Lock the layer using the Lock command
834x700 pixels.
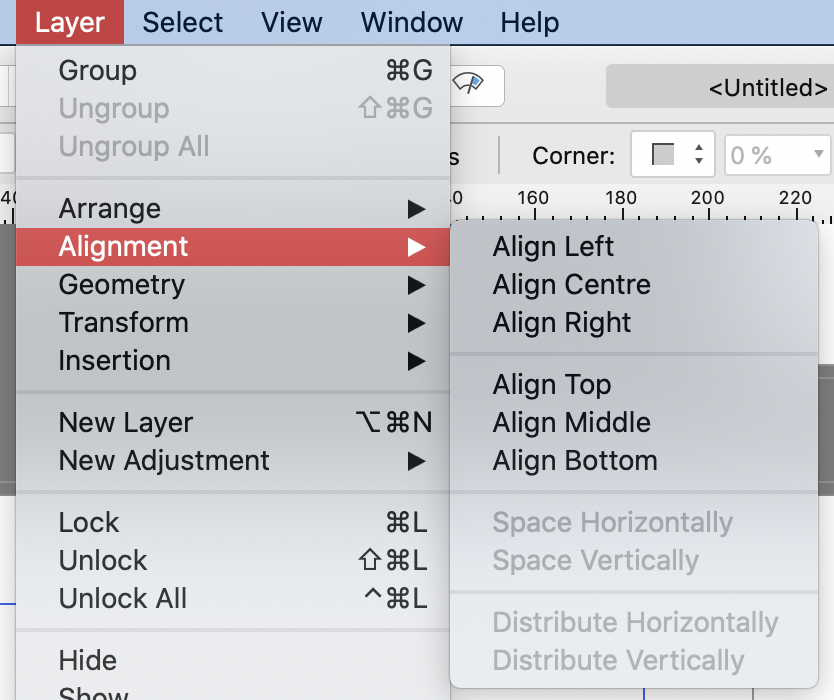[89, 522]
